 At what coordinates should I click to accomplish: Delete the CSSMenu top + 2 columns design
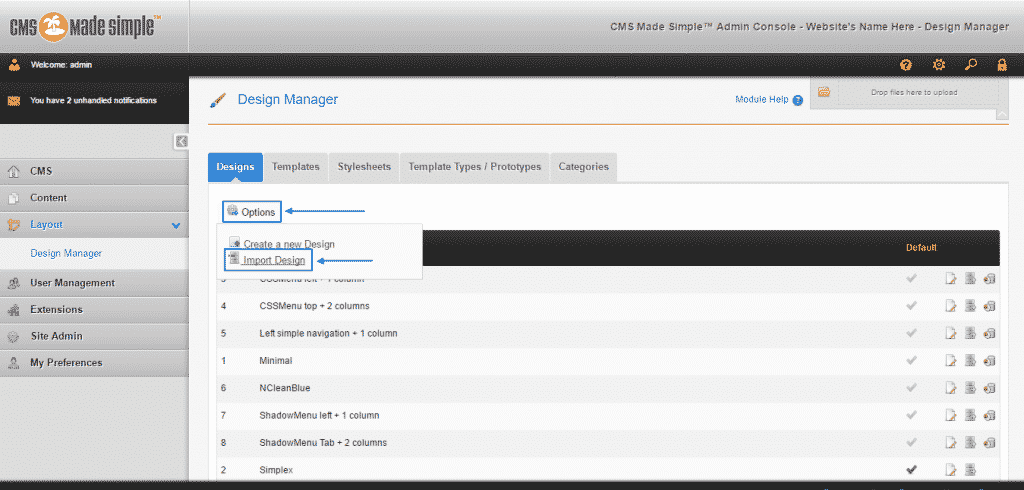(x=989, y=306)
